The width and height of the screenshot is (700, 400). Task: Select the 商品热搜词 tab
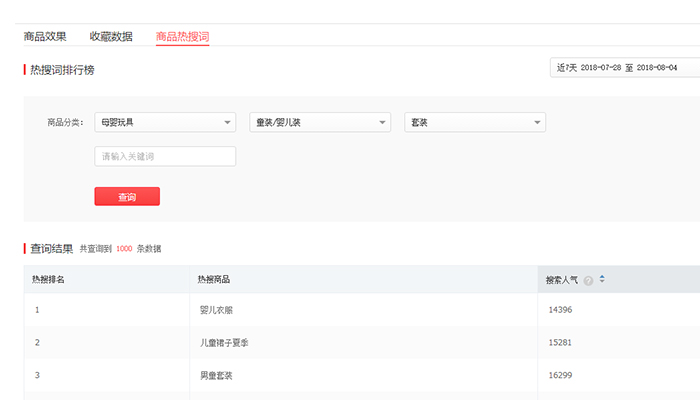(x=182, y=36)
